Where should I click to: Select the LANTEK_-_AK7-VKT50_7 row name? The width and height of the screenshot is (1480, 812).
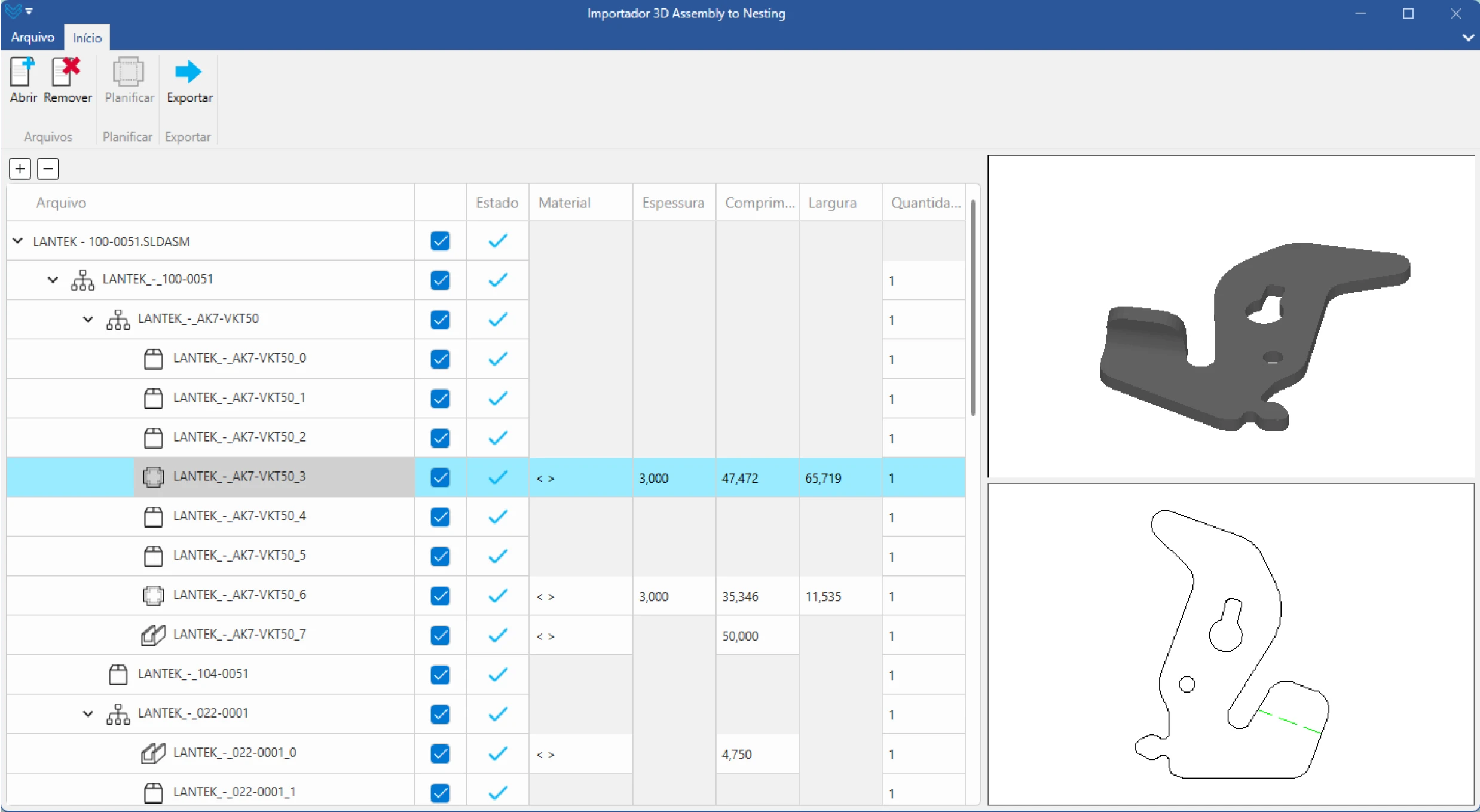(239, 635)
